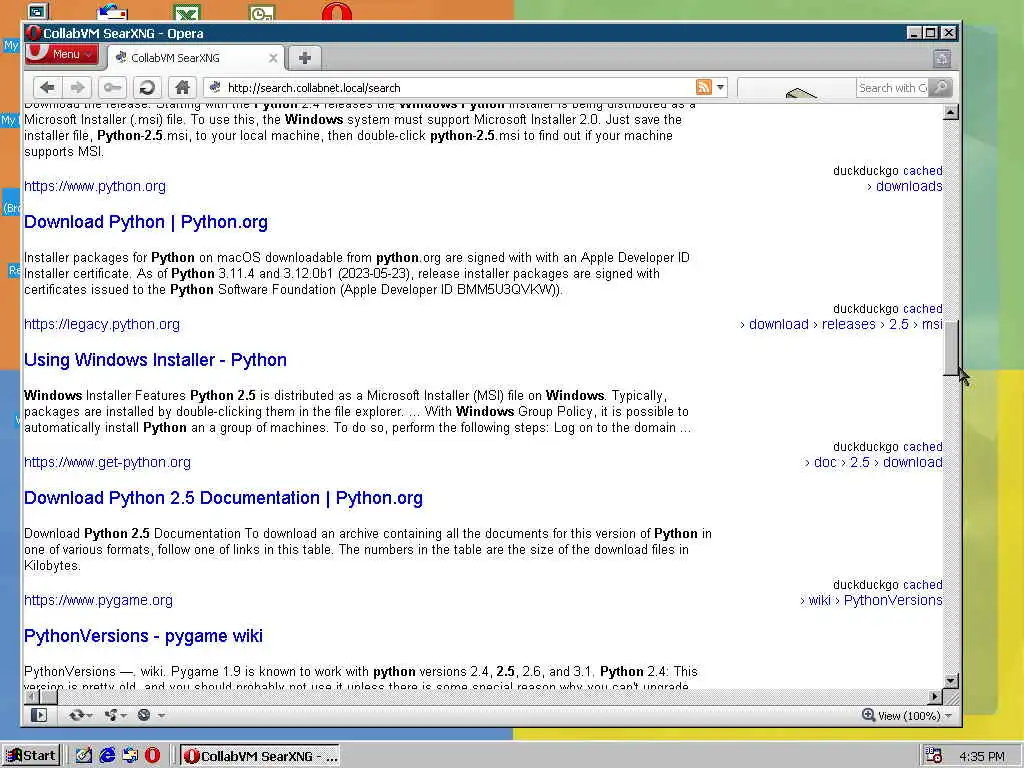Click the vertical scrollbar thumb
Screen dimensions: 1024x768
pyautogui.click(x=951, y=347)
